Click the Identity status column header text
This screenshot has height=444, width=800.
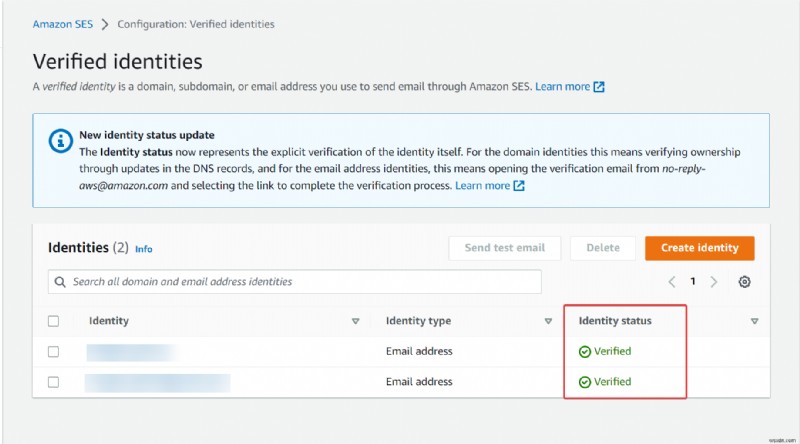[x=615, y=321]
